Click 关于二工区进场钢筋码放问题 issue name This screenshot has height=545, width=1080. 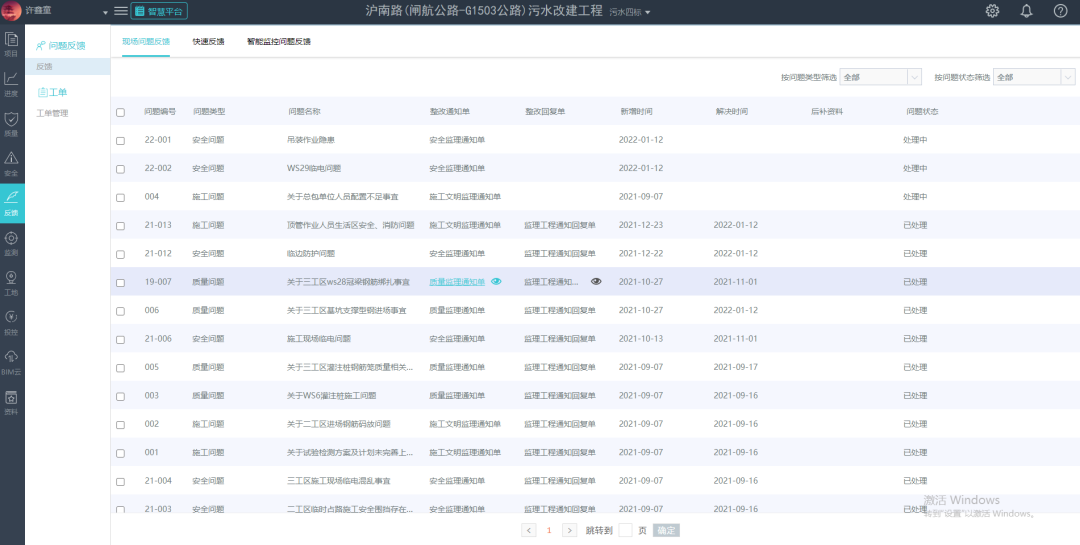pos(339,424)
